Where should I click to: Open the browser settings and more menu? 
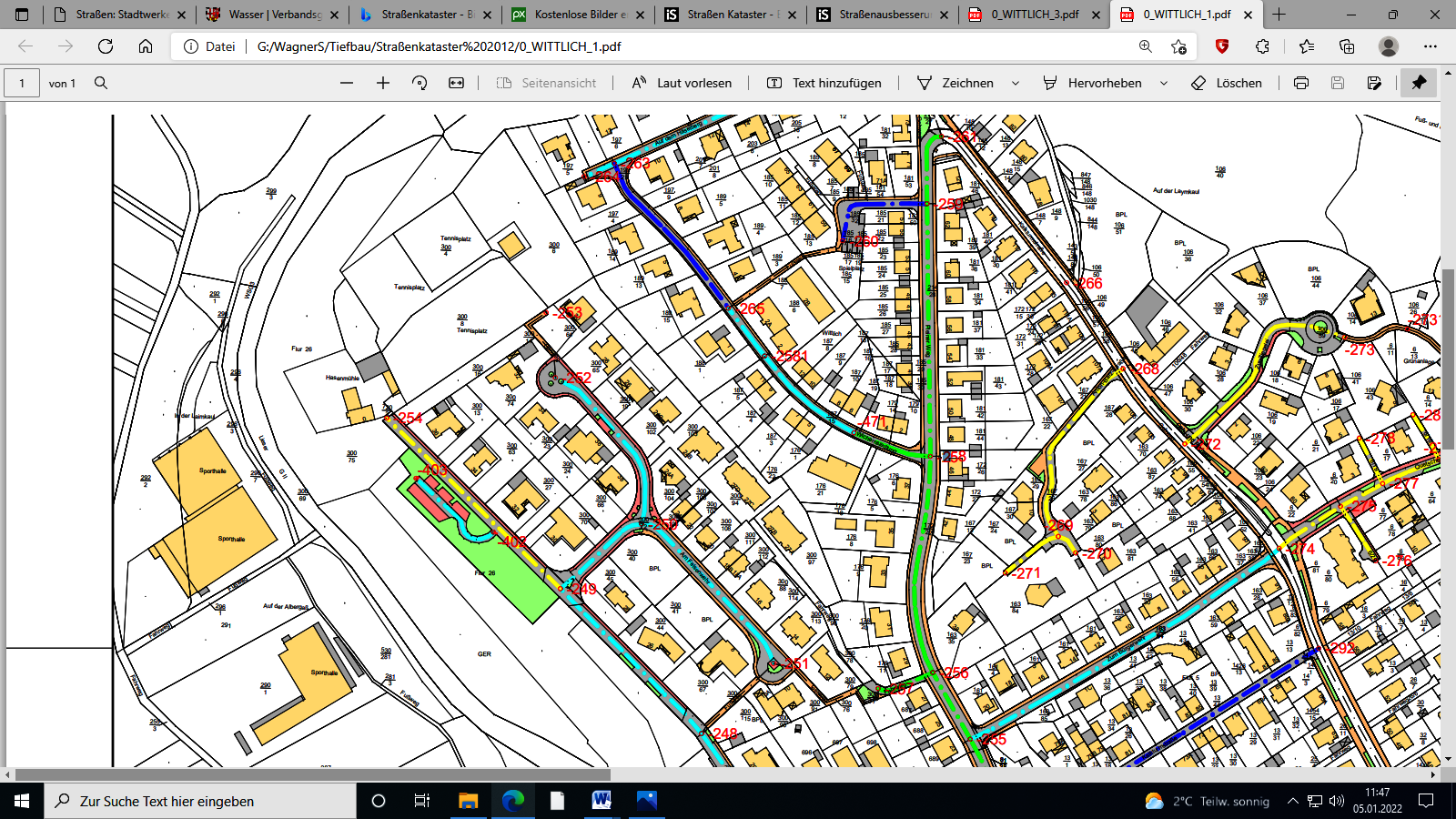[1431, 46]
